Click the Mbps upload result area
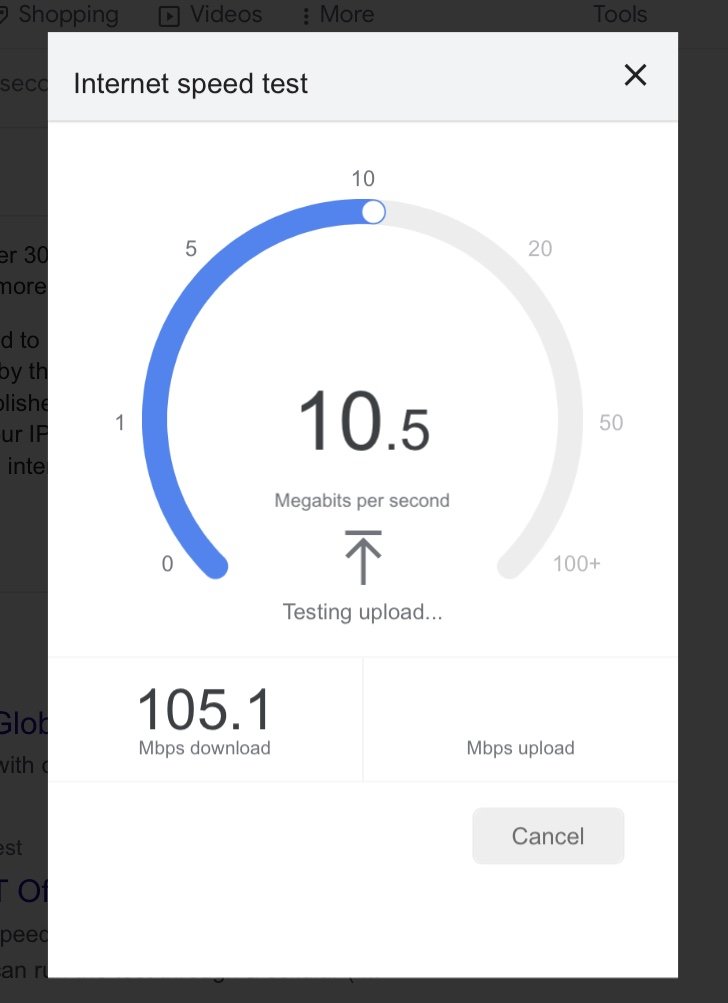 tap(520, 719)
